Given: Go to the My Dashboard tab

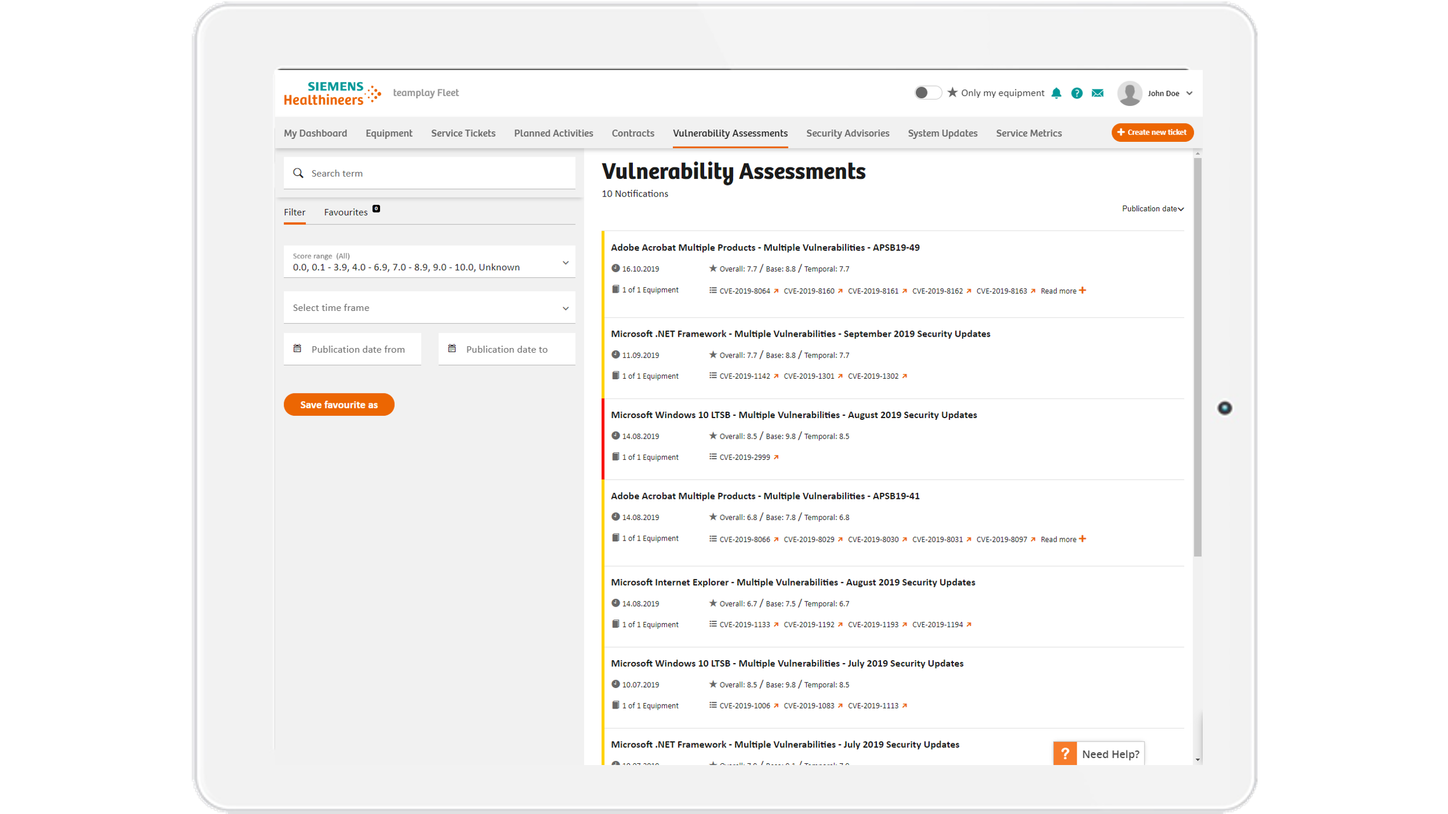Looking at the screenshot, I should 315,133.
